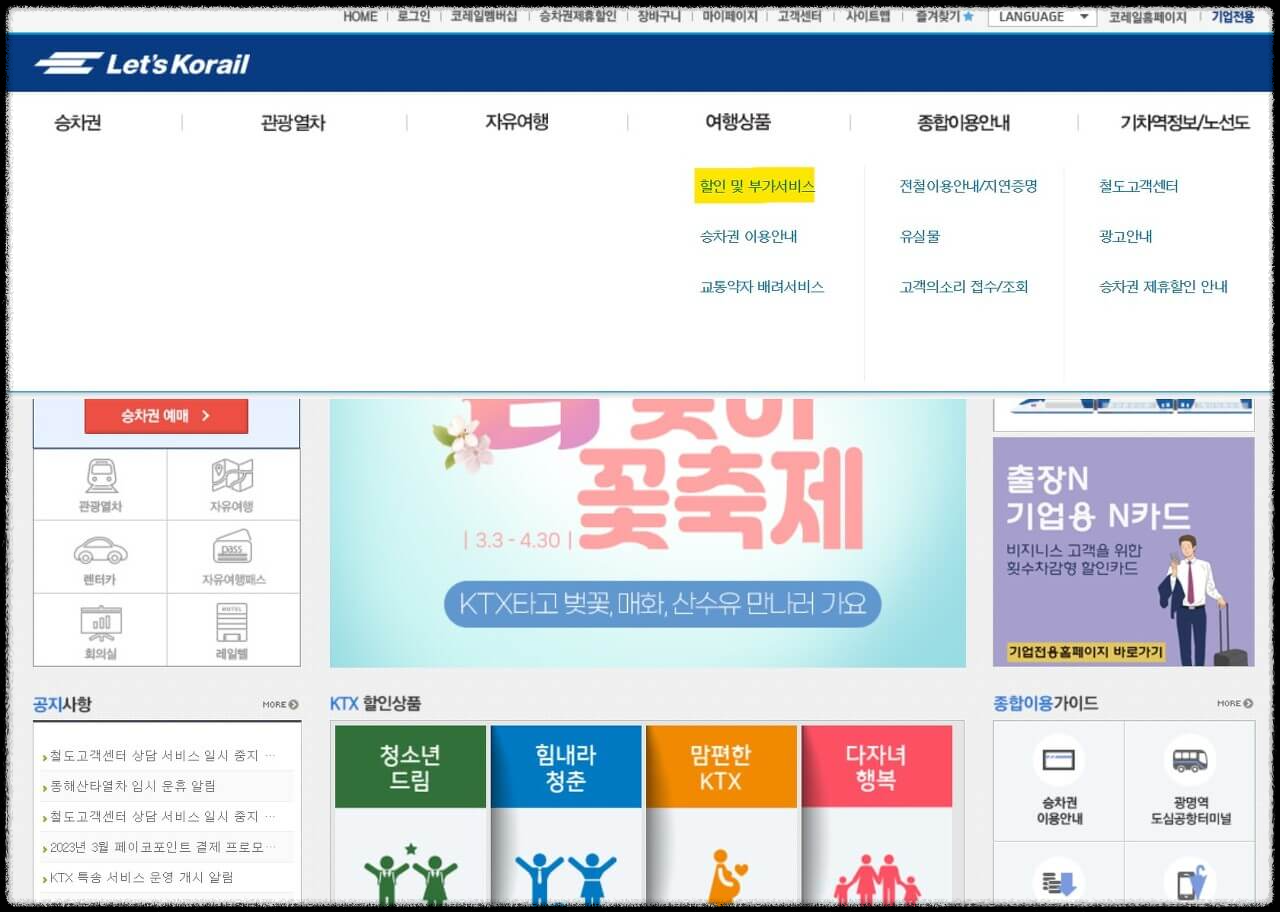1280x912 pixels.
Task: Select 할인 및 부가서비스 submenu item
Action: pos(757,186)
